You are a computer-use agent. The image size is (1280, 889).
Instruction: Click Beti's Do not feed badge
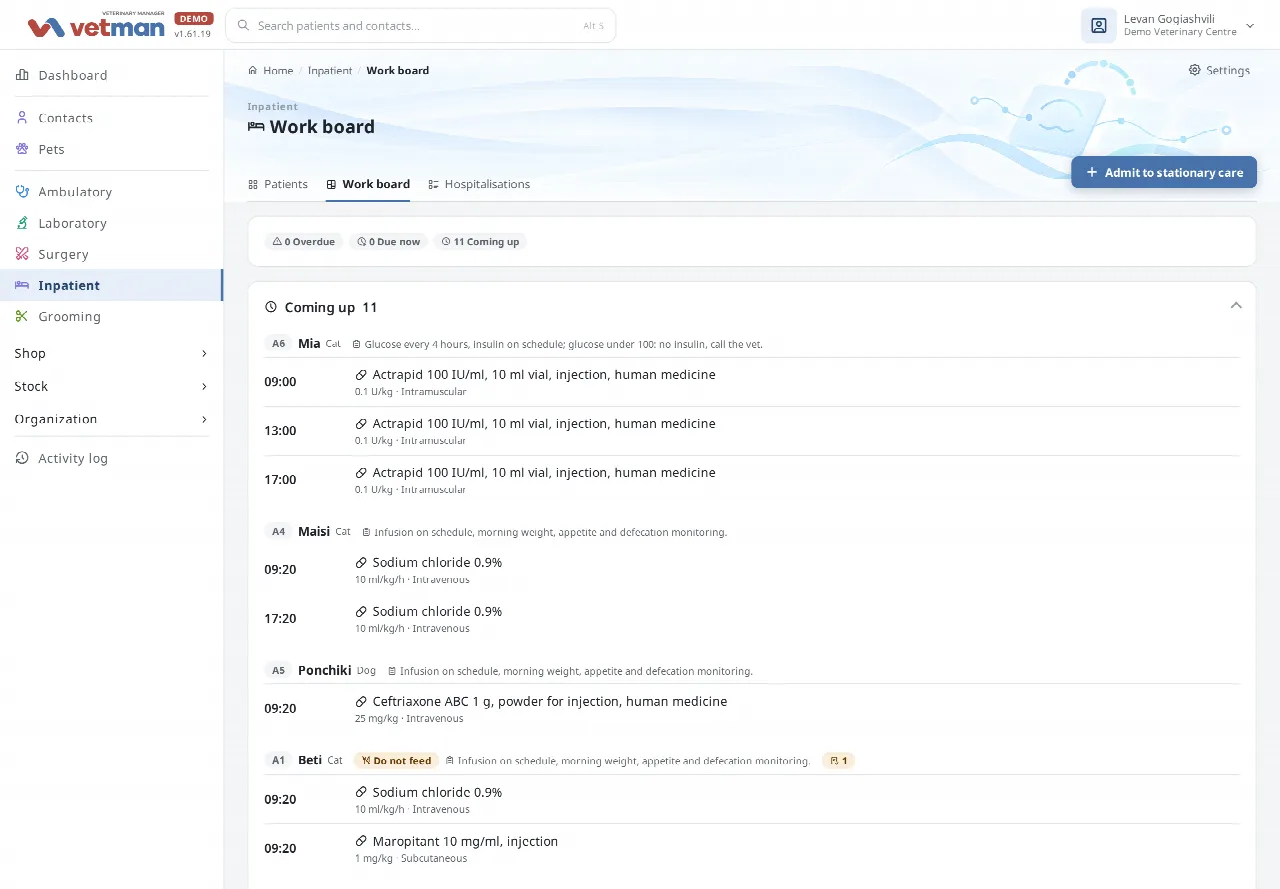pyautogui.click(x=396, y=760)
